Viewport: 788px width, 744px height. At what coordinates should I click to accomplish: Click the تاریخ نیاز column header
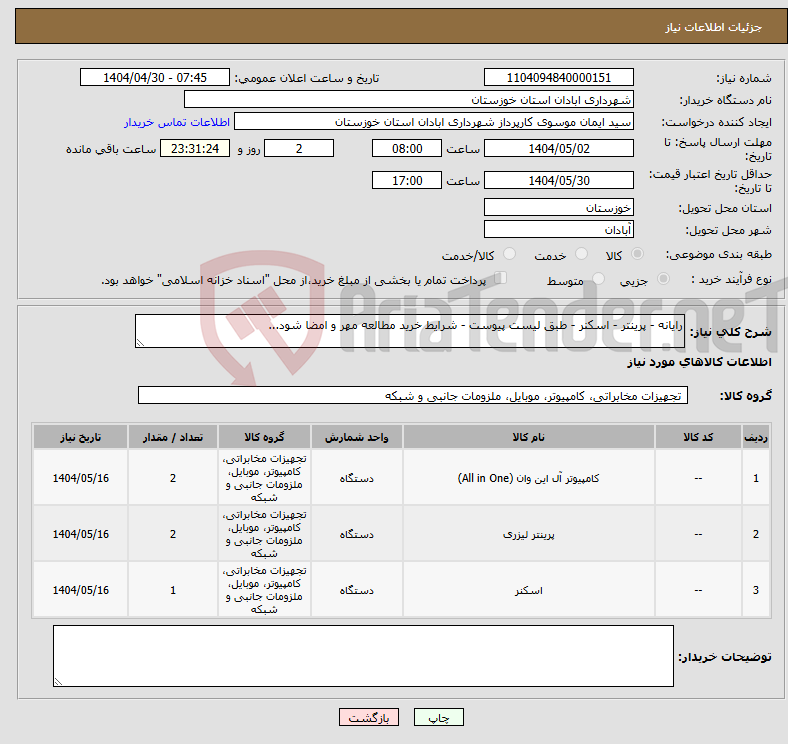tap(80, 437)
